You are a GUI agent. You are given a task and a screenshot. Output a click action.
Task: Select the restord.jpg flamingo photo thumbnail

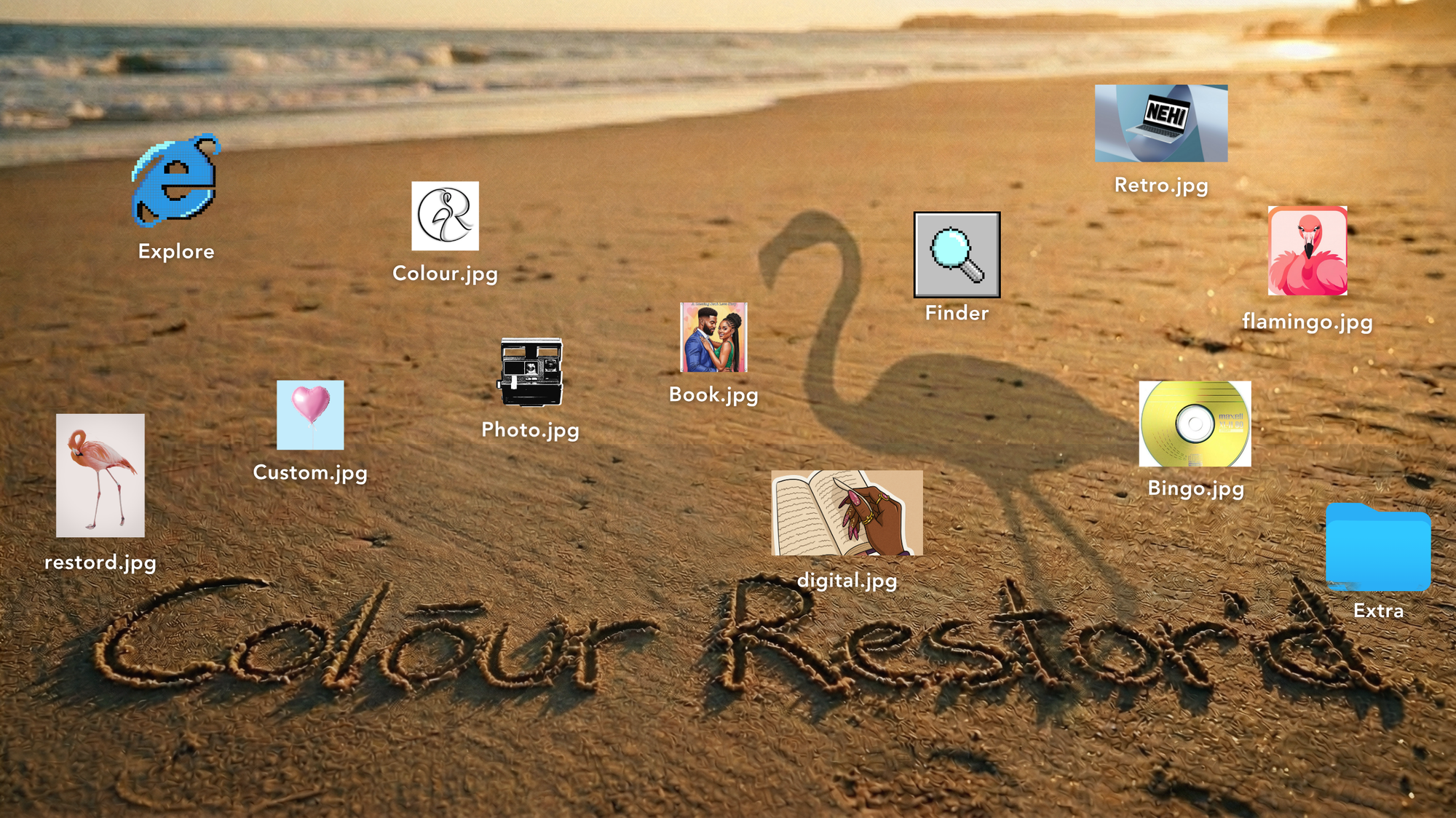100,475
